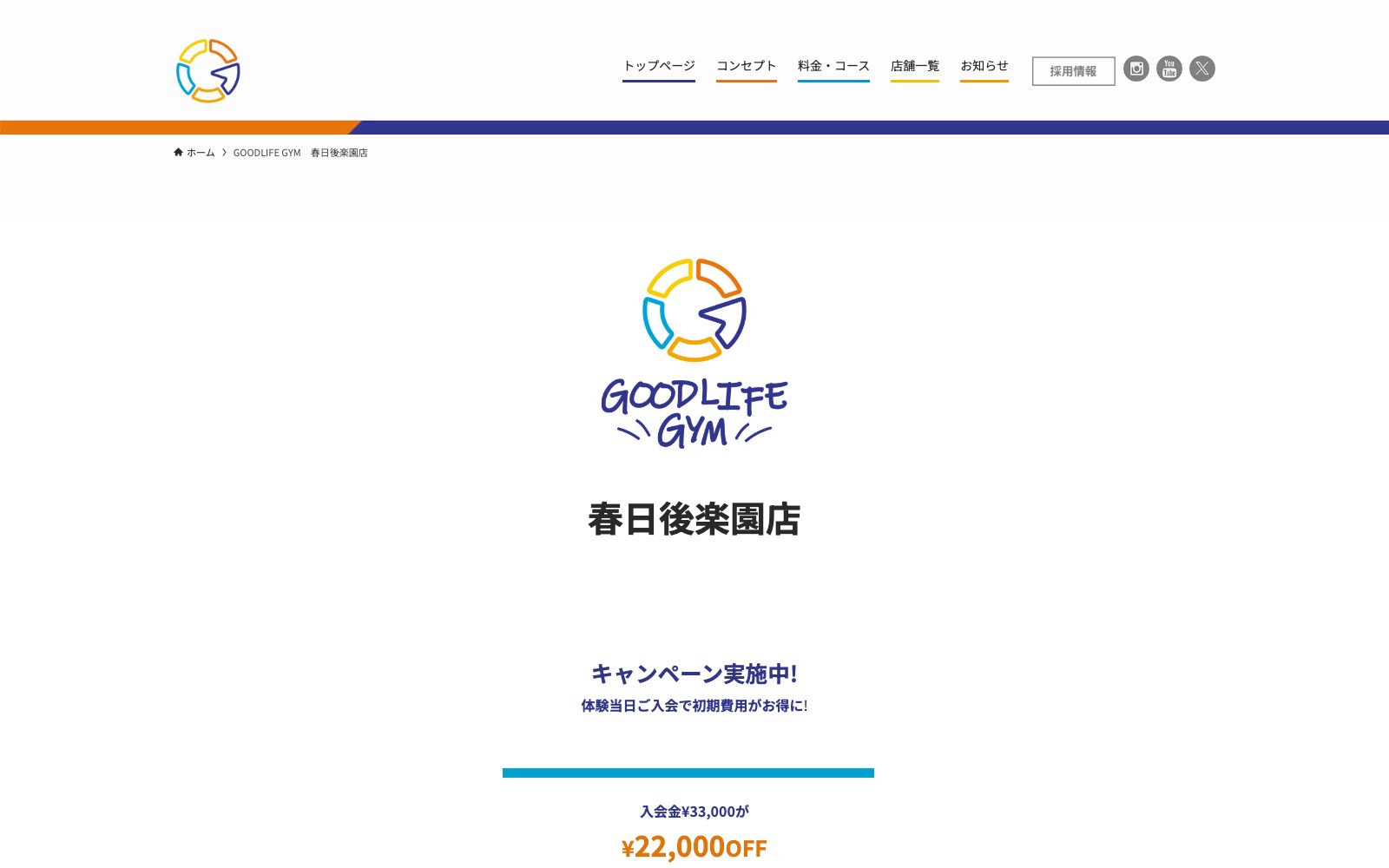Click the ¥22,000OFF text
Viewport: 1389px width, 868px height.
(x=694, y=846)
